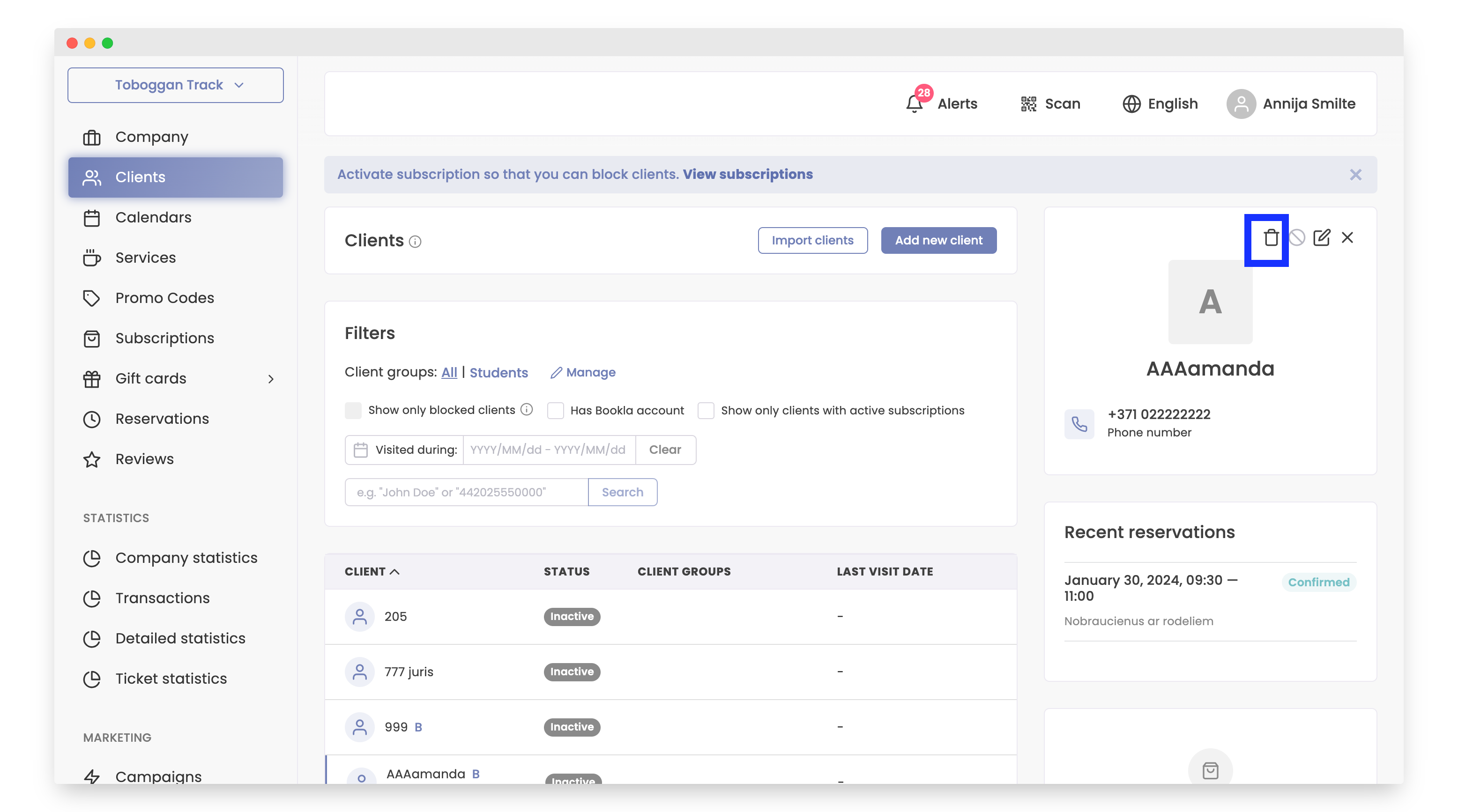Click the Visited during date range field

point(548,450)
